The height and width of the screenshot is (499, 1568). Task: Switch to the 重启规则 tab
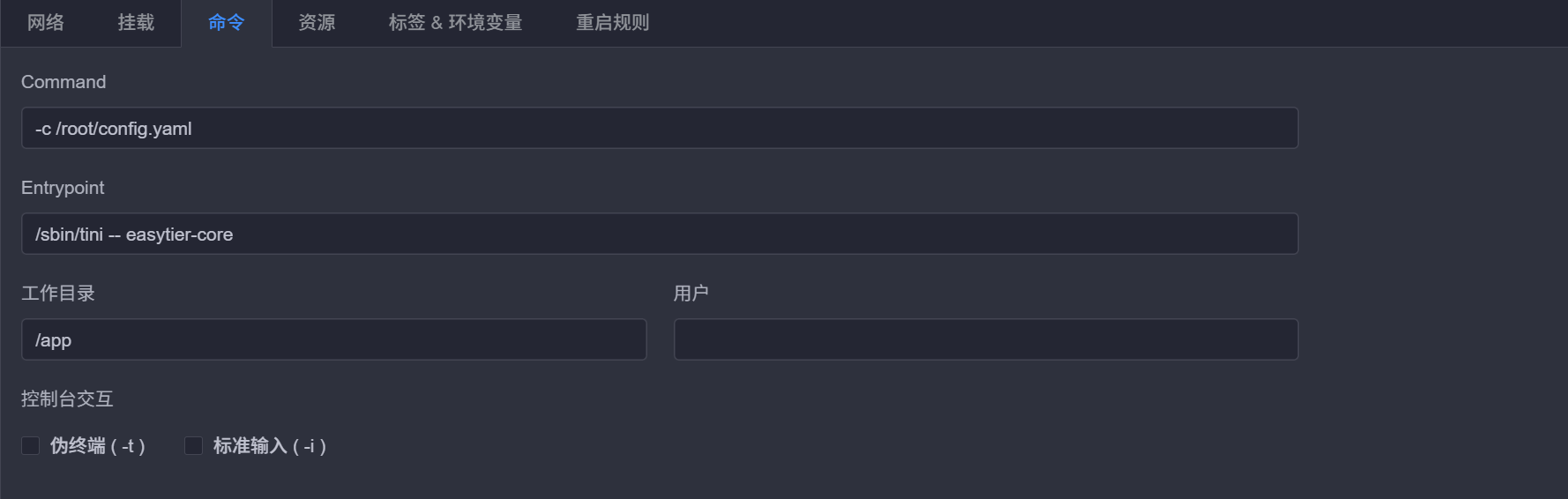pyautogui.click(x=613, y=23)
